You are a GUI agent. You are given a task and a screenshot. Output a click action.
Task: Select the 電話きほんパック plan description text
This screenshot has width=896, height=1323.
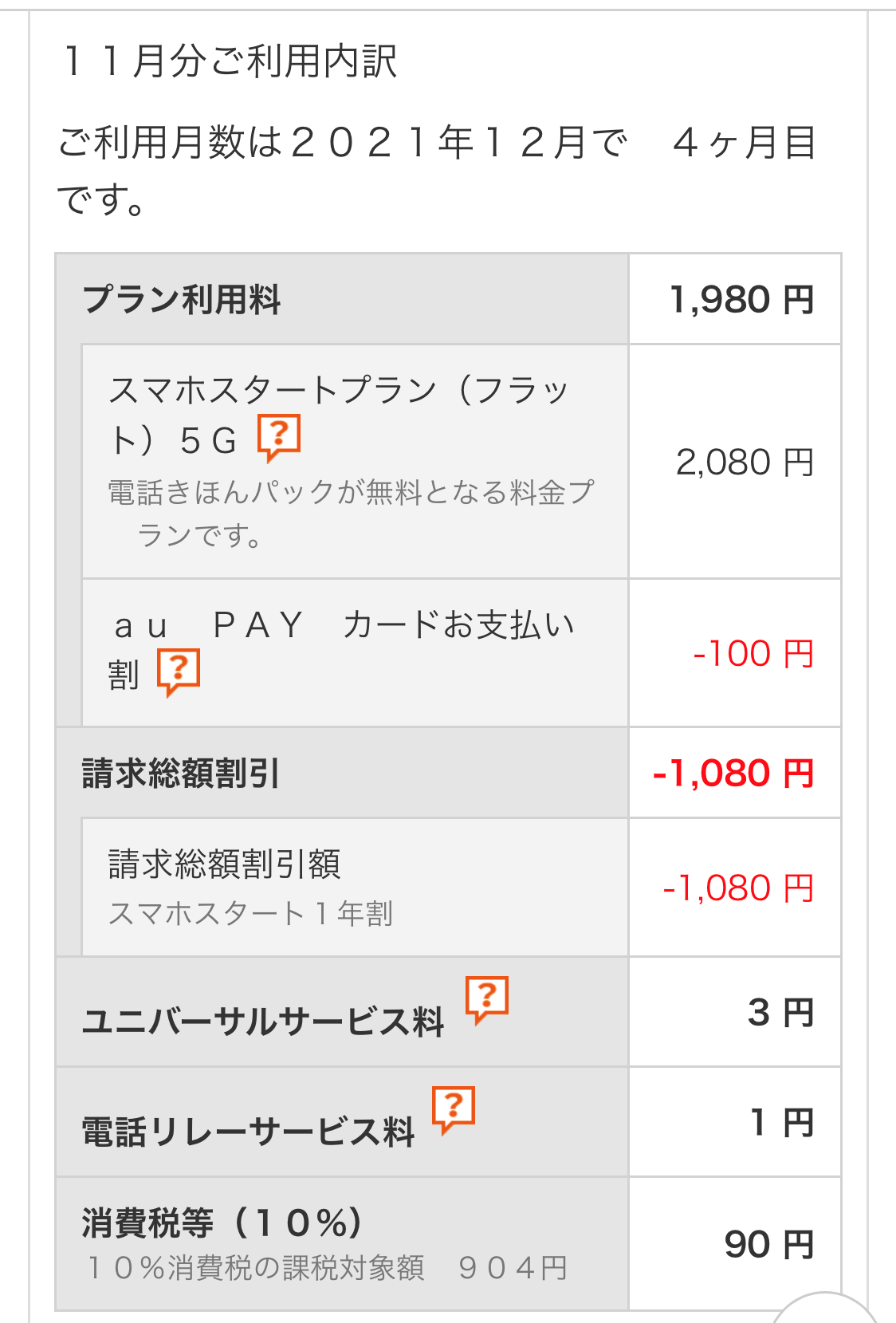351,512
